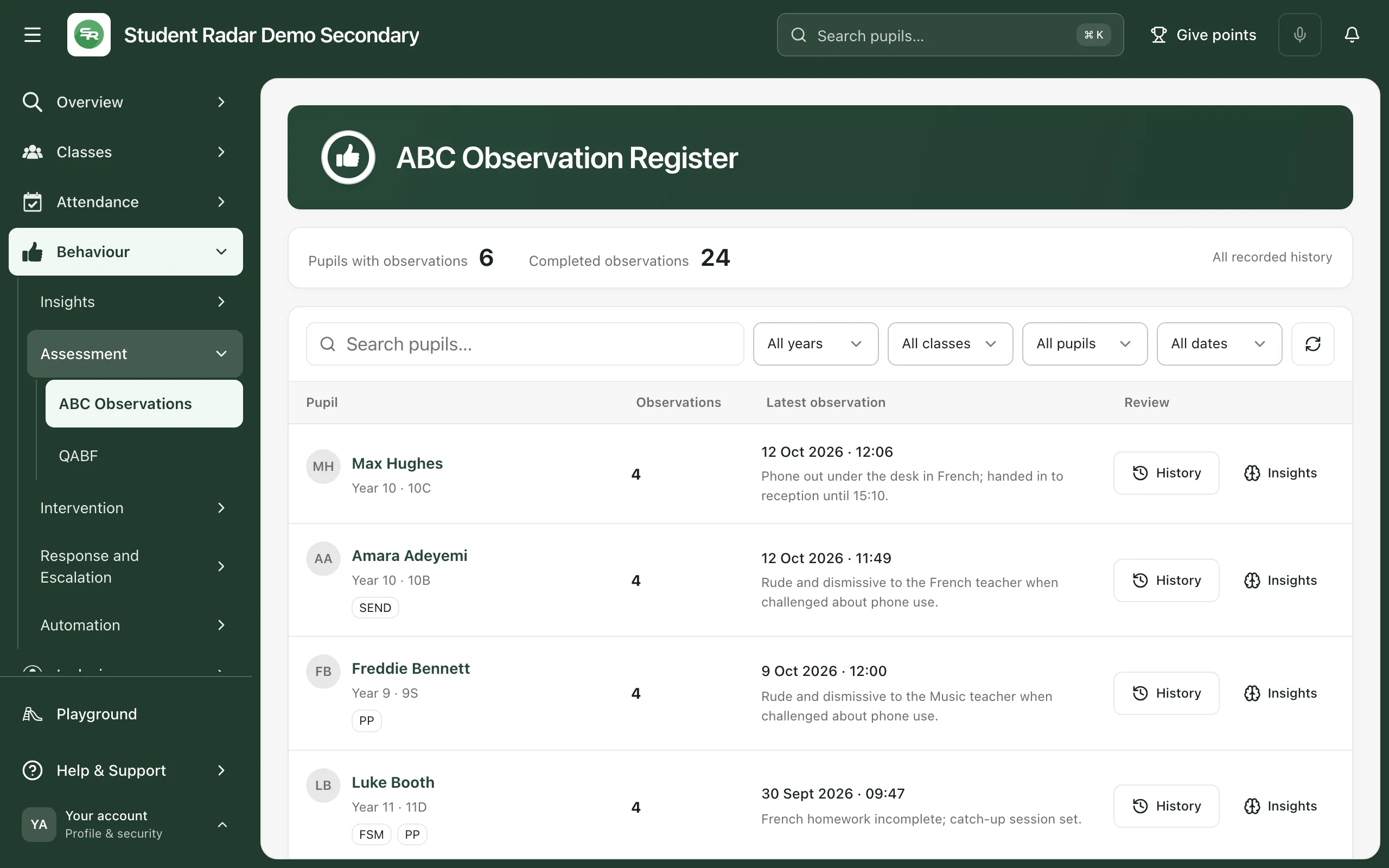Open Insights for Max Hughes
The height and width of the screenshot is (868, 1389).
pos(1280,473)
